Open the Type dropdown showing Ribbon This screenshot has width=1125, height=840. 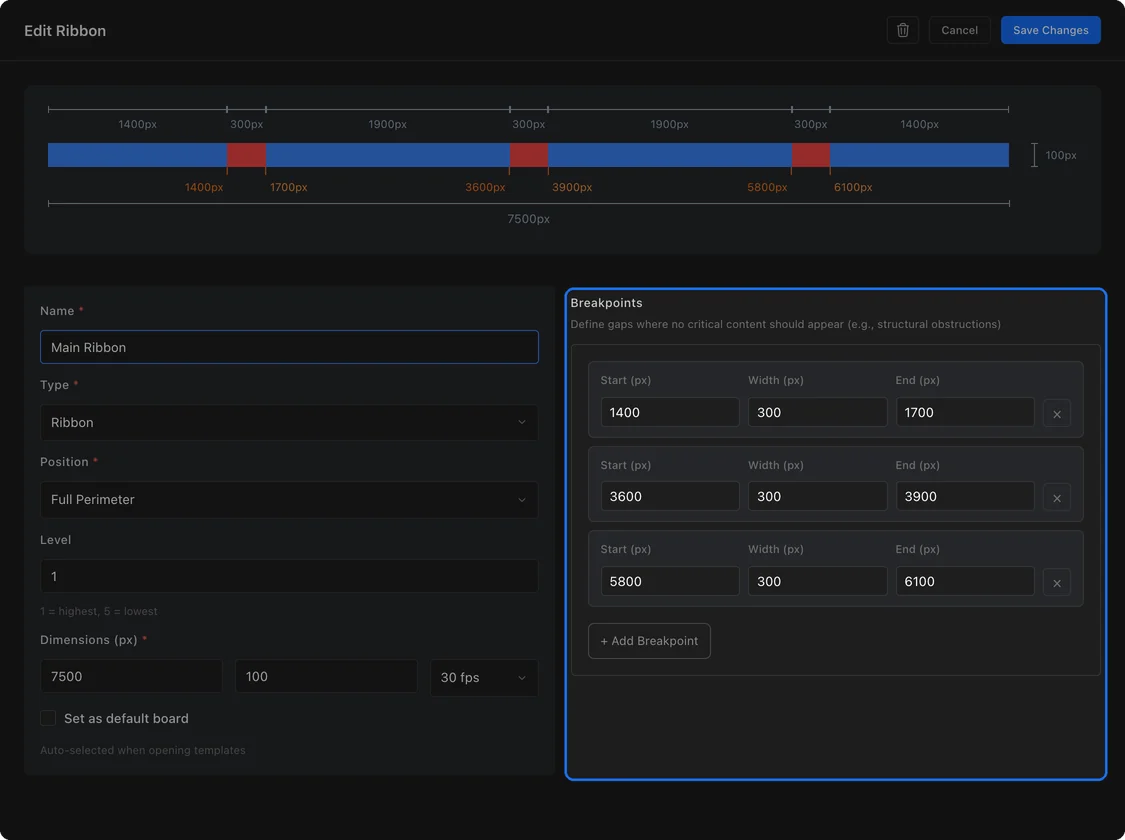coord(289,423)
